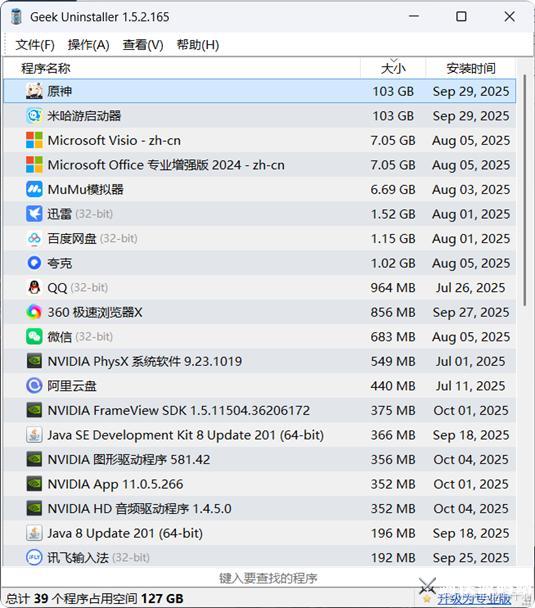This screenshot has width=535, height=608.
Task: Select the QQ (32-bit) entry
Action: point(78,288)
